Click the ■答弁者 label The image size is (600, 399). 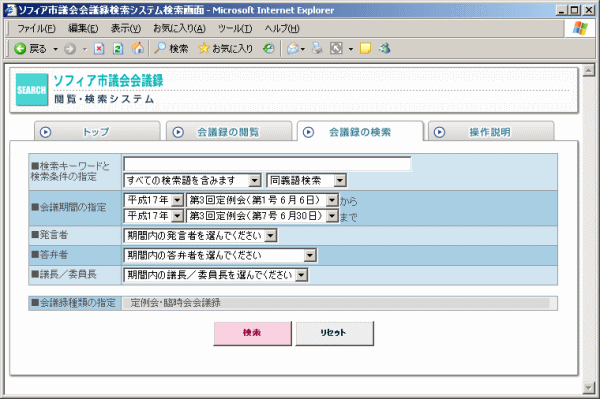click(49, 254)
